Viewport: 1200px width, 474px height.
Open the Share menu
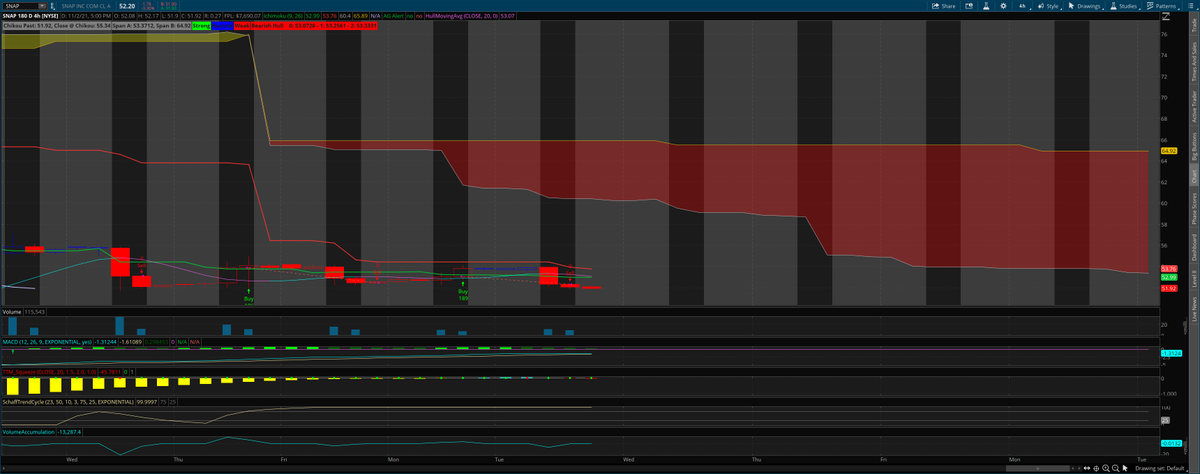[943, 6]
